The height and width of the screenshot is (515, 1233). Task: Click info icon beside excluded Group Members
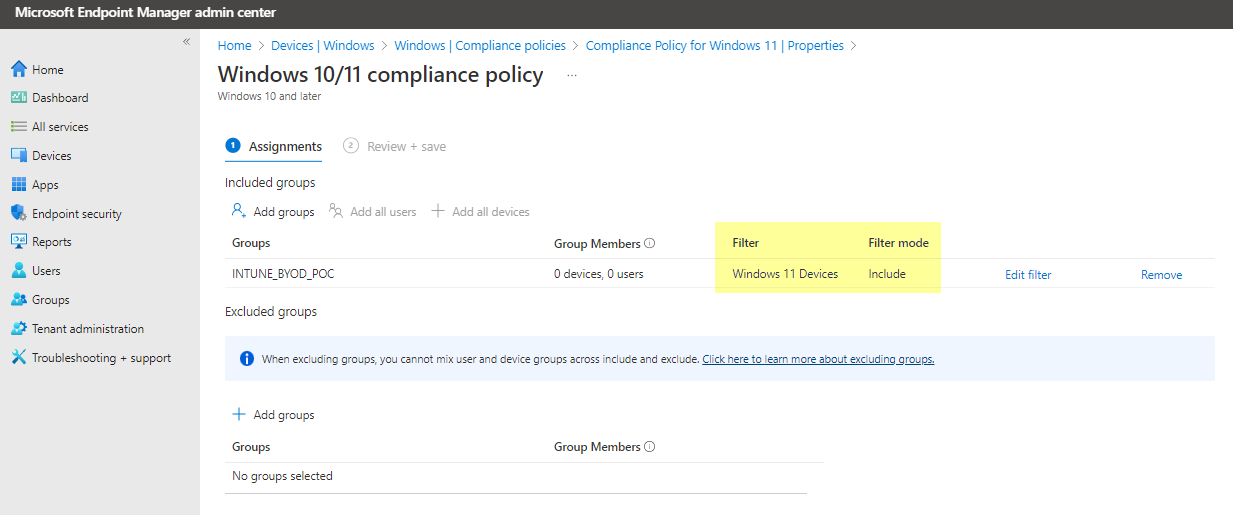coord(650,447)
